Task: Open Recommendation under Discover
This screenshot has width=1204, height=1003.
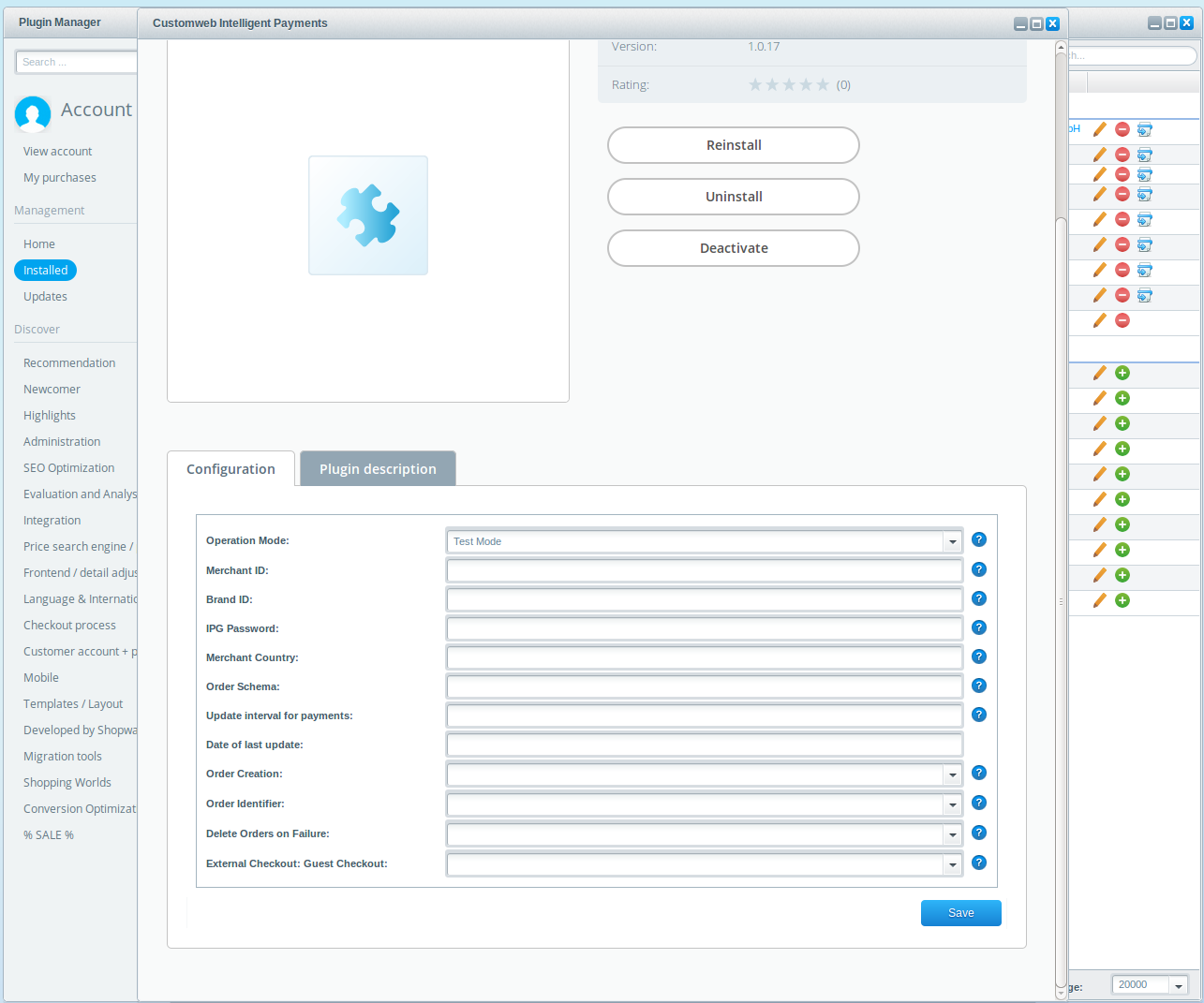Action: point(69,362)
